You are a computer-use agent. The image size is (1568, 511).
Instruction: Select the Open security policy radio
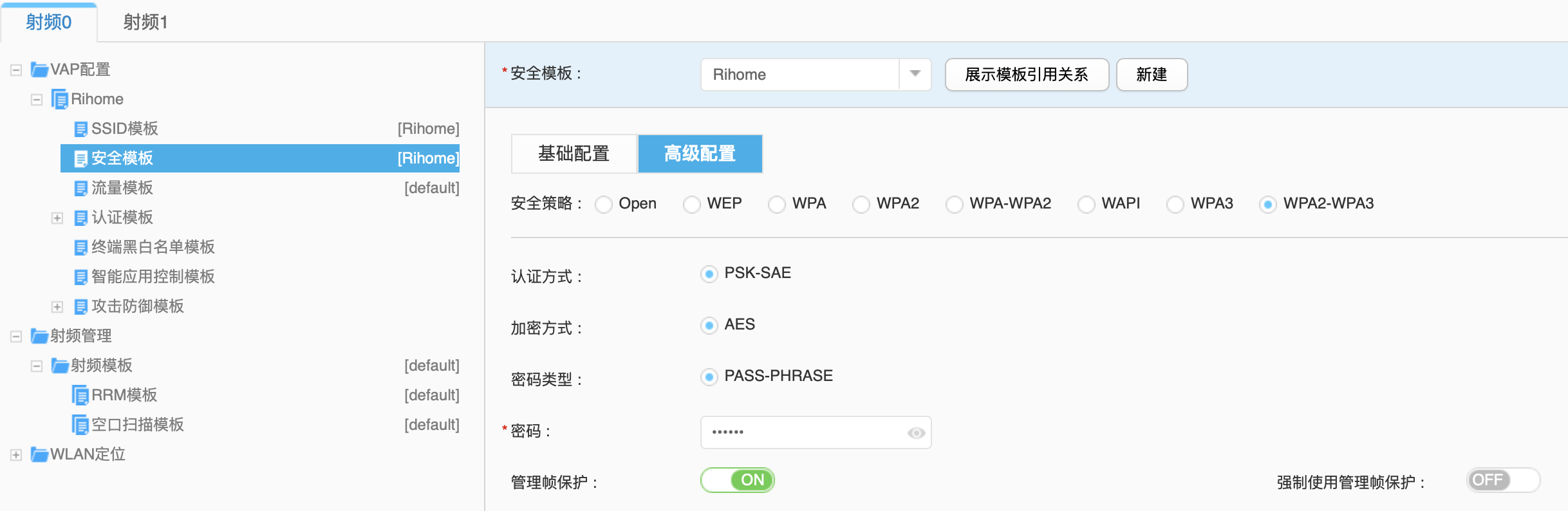pos(604,205)
